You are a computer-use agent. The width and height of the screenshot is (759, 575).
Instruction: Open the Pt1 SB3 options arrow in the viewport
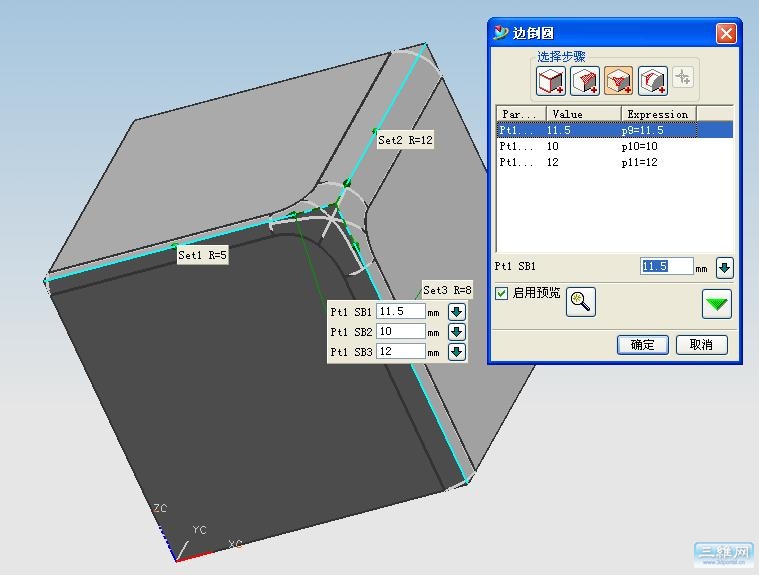pyautogui.click(x=456, y=352)
